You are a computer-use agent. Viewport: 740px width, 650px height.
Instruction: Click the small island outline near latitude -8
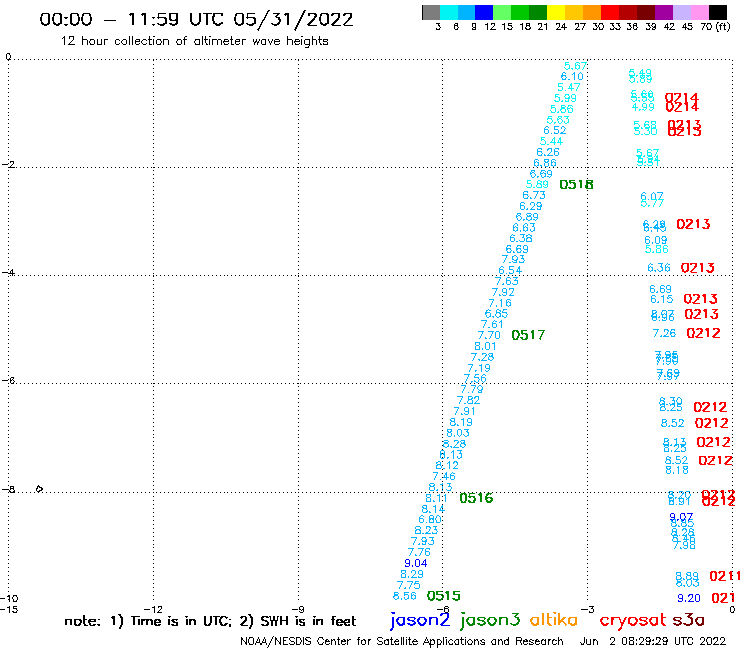[40, 489]
